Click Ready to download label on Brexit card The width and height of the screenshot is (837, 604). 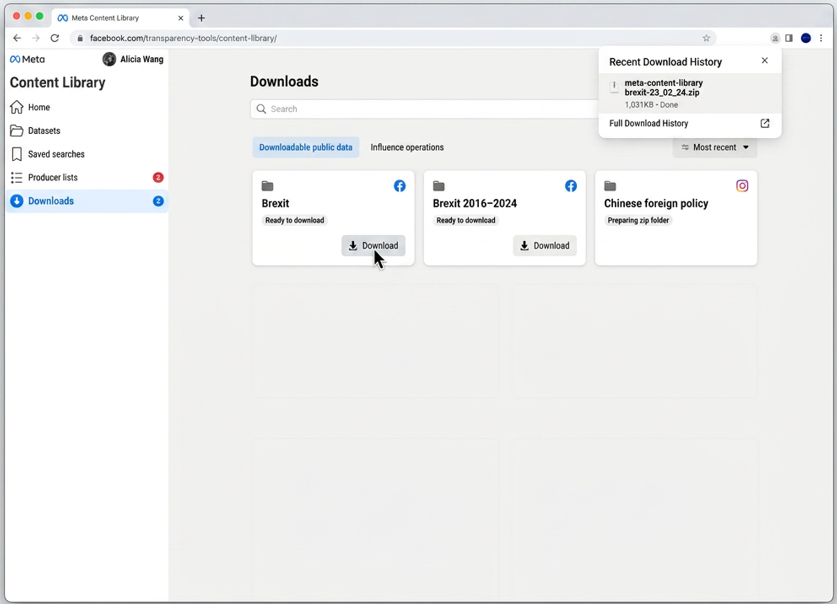pyautogui.click(x=295, y=220)
